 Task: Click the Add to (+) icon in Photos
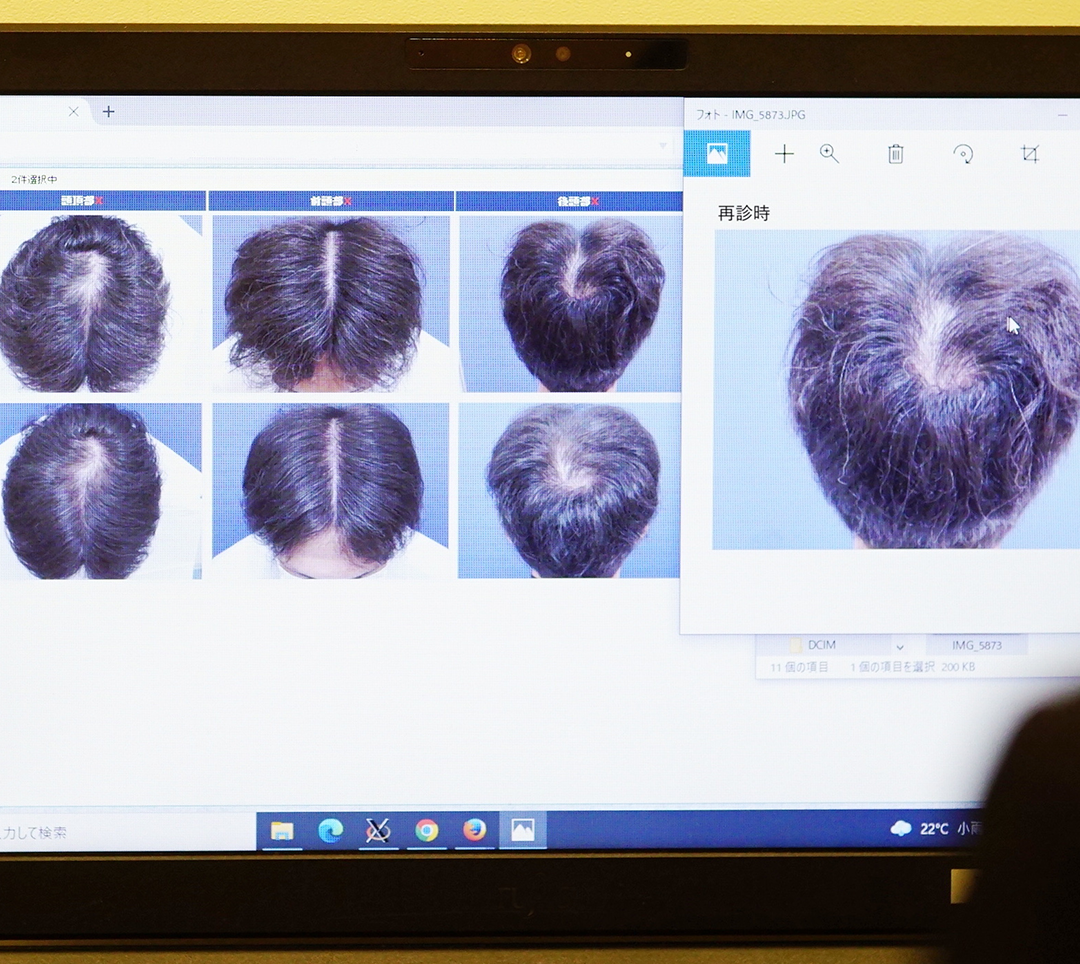coord(784,154)
